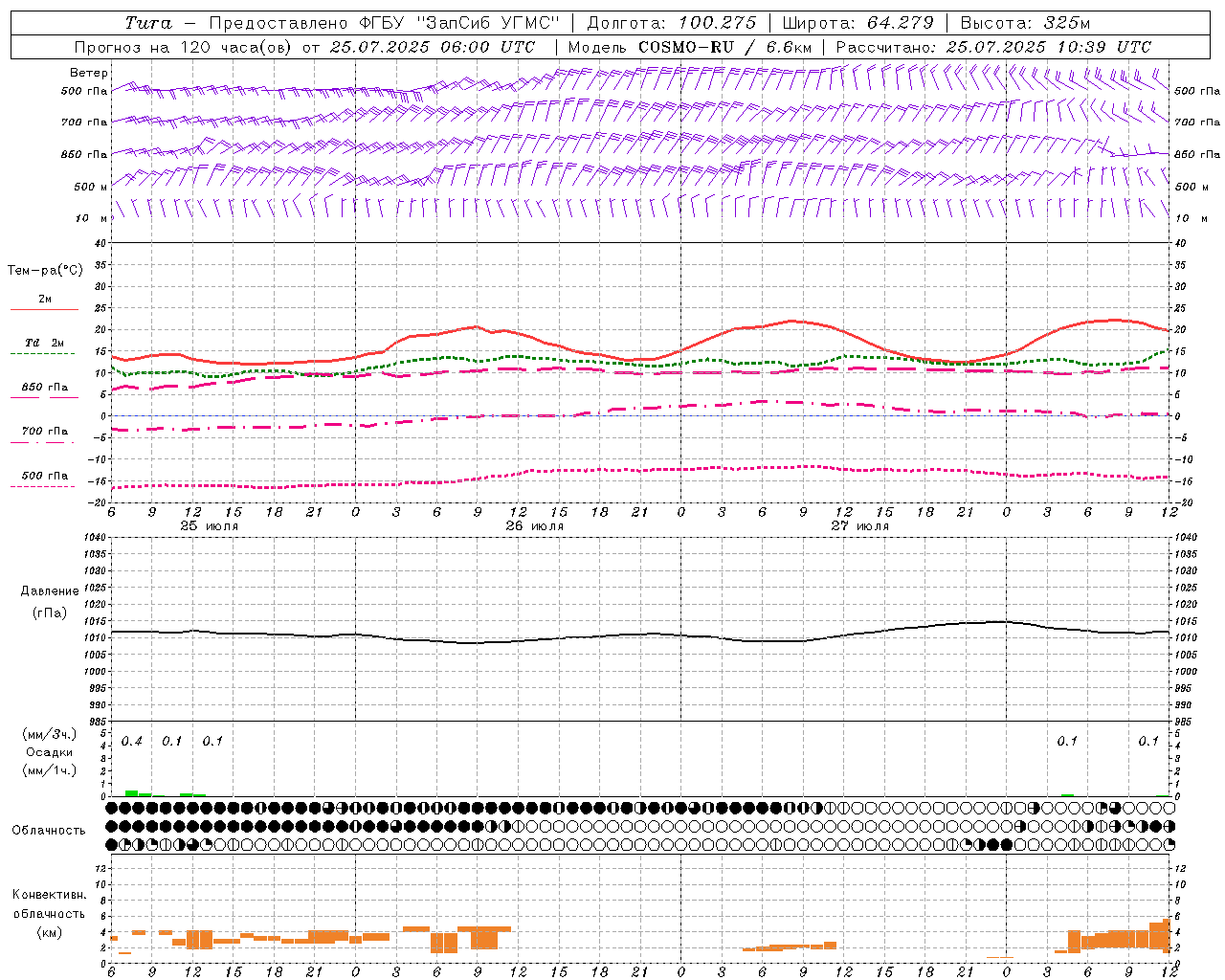The image size is (1225, 980).
Task: Click the dash-dot line under the "700 гПа" temperature legend
Action: click(42, 442)
